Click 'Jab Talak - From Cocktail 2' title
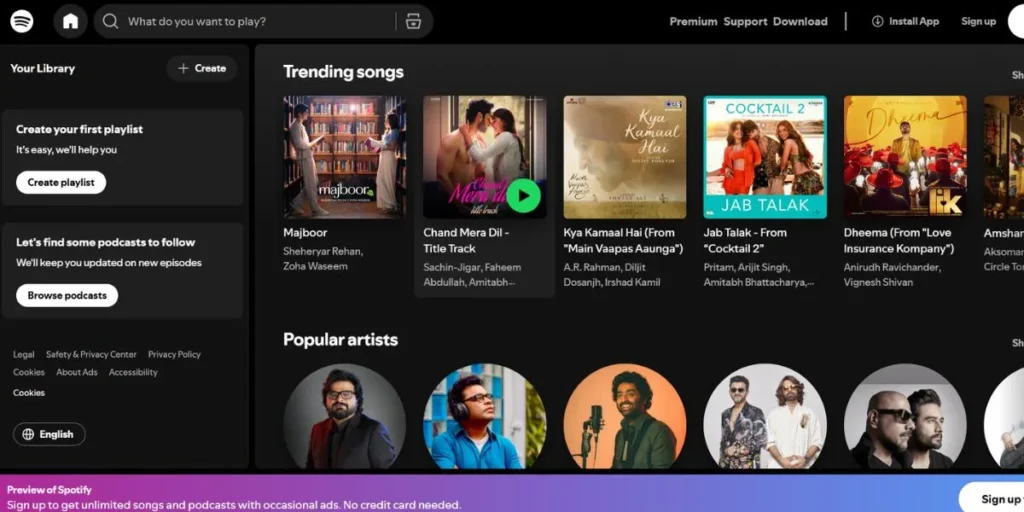 tap(745, 240)
